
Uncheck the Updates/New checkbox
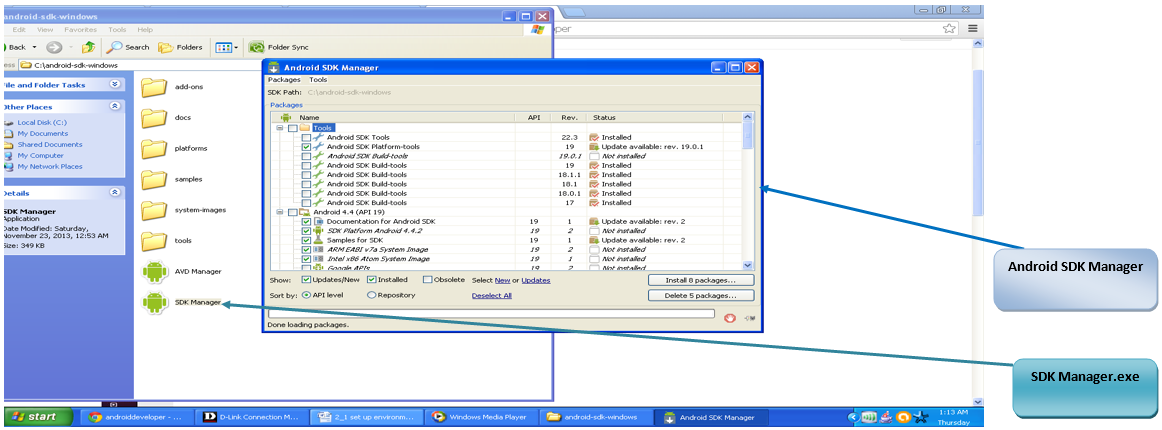[306, 280]
